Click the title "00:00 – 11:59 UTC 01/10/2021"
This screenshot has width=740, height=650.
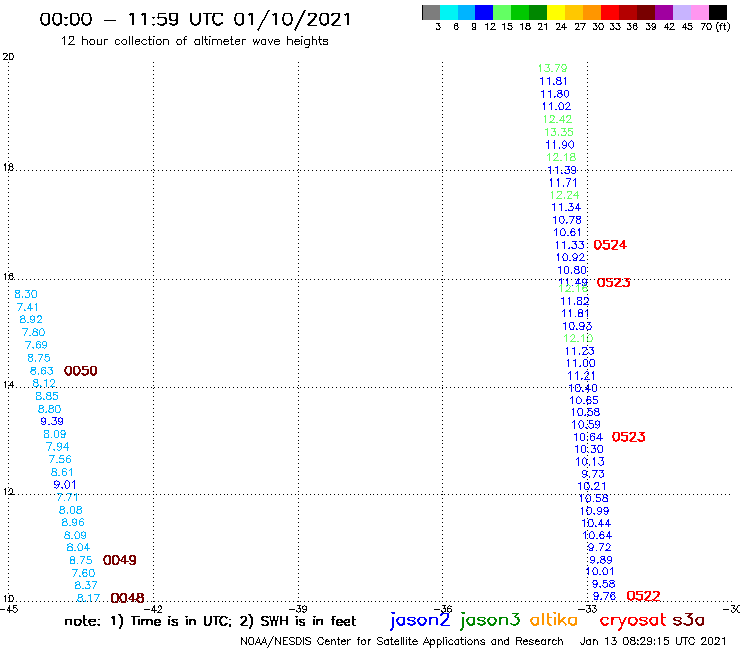pos(195,20)
